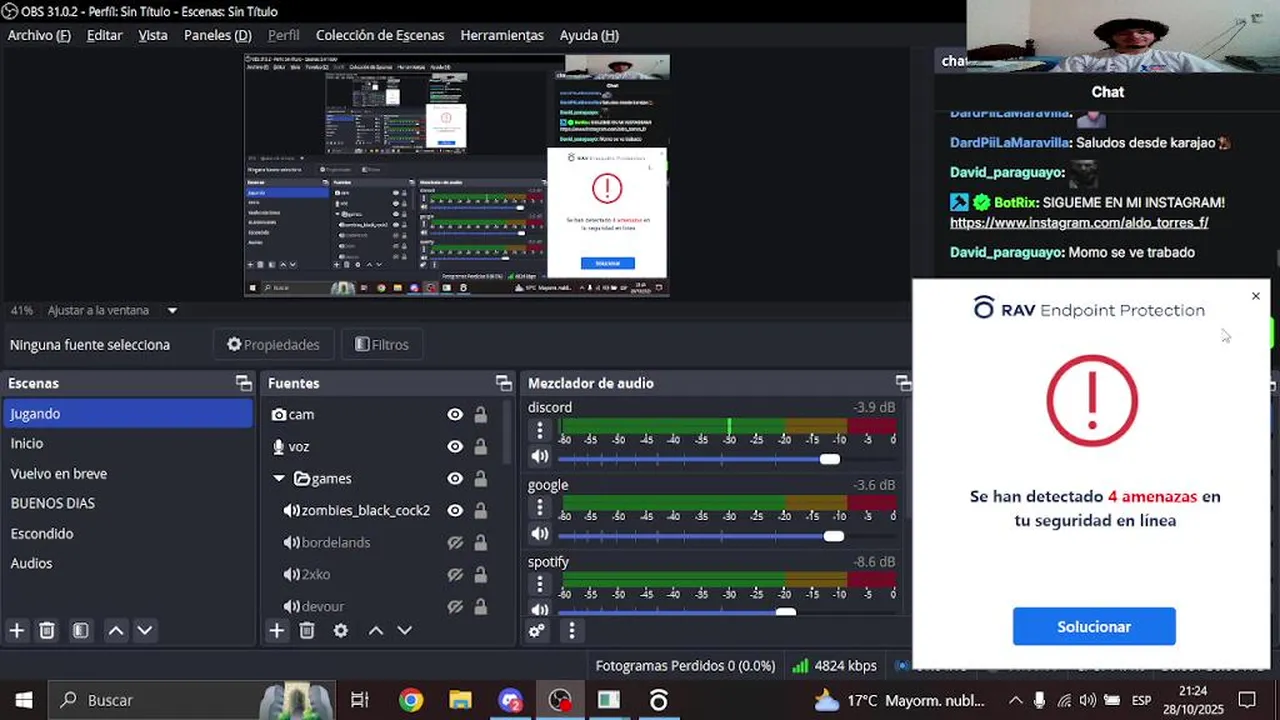Open the Vista menu
The height and width of the screenshot is (720, 1280).
(153, 35)
